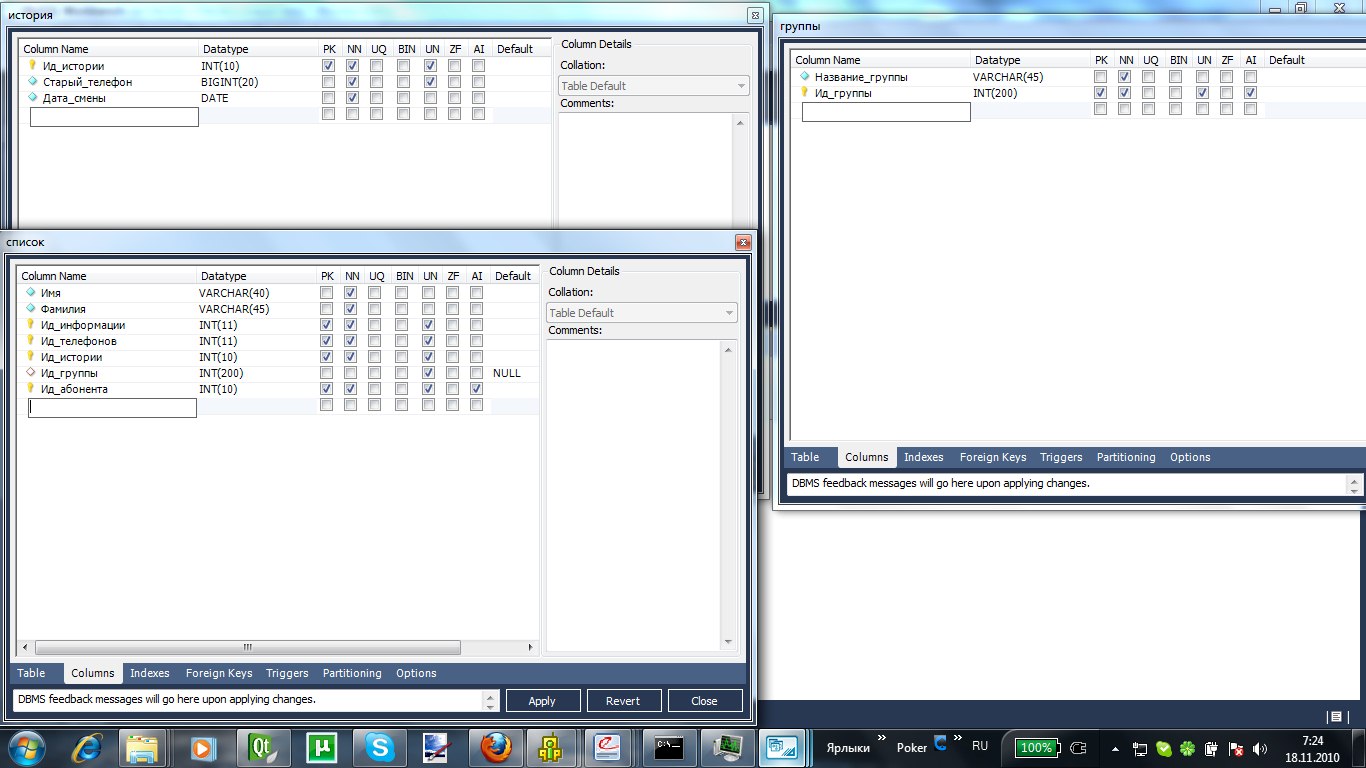This screenshot has height=768, width=1366.
Task: Switch to Foreign Keys tab in список
Action: 219,673
